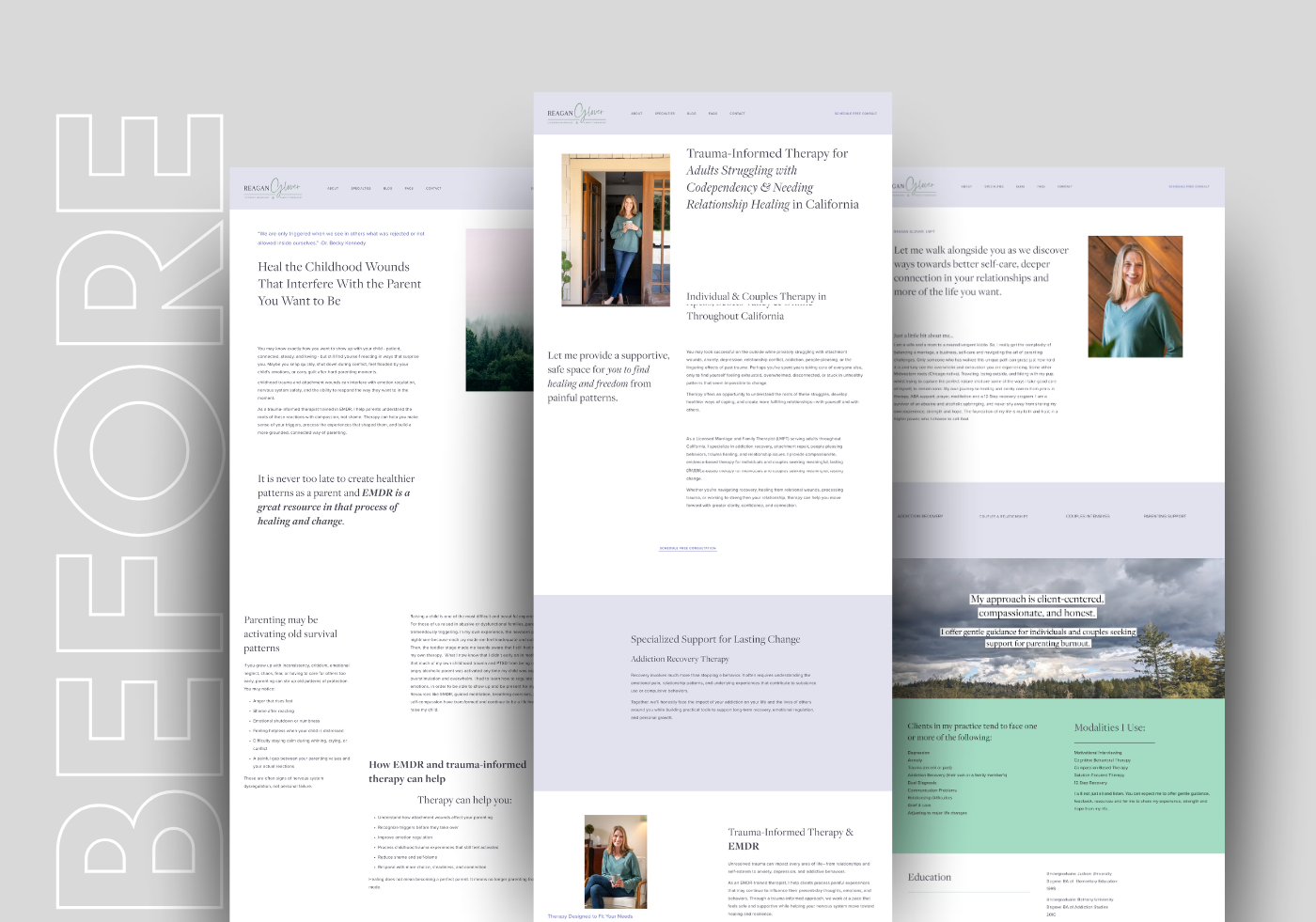The width and height of the screenshot is (1316, 922).
Task: Open FAQS in the home page mockup navigation
Action: click(713, 114)
